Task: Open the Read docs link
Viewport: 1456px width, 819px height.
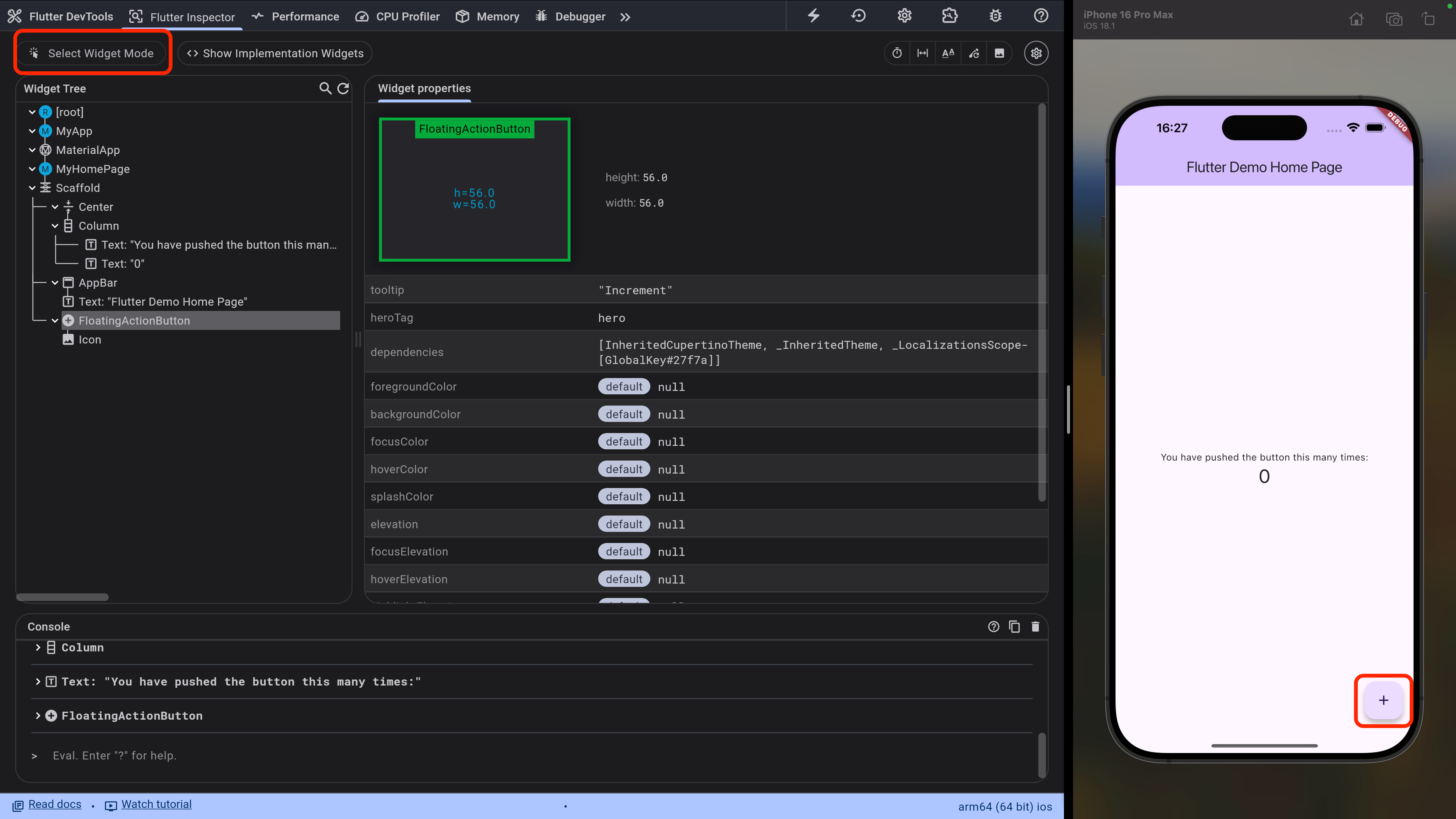Action: click(x=55, y=804)
